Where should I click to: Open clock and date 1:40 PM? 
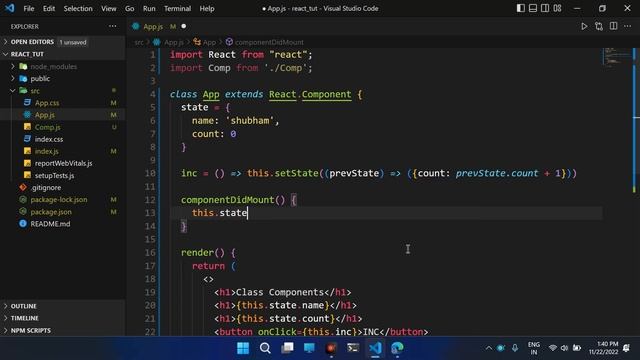tap(603, 348)
